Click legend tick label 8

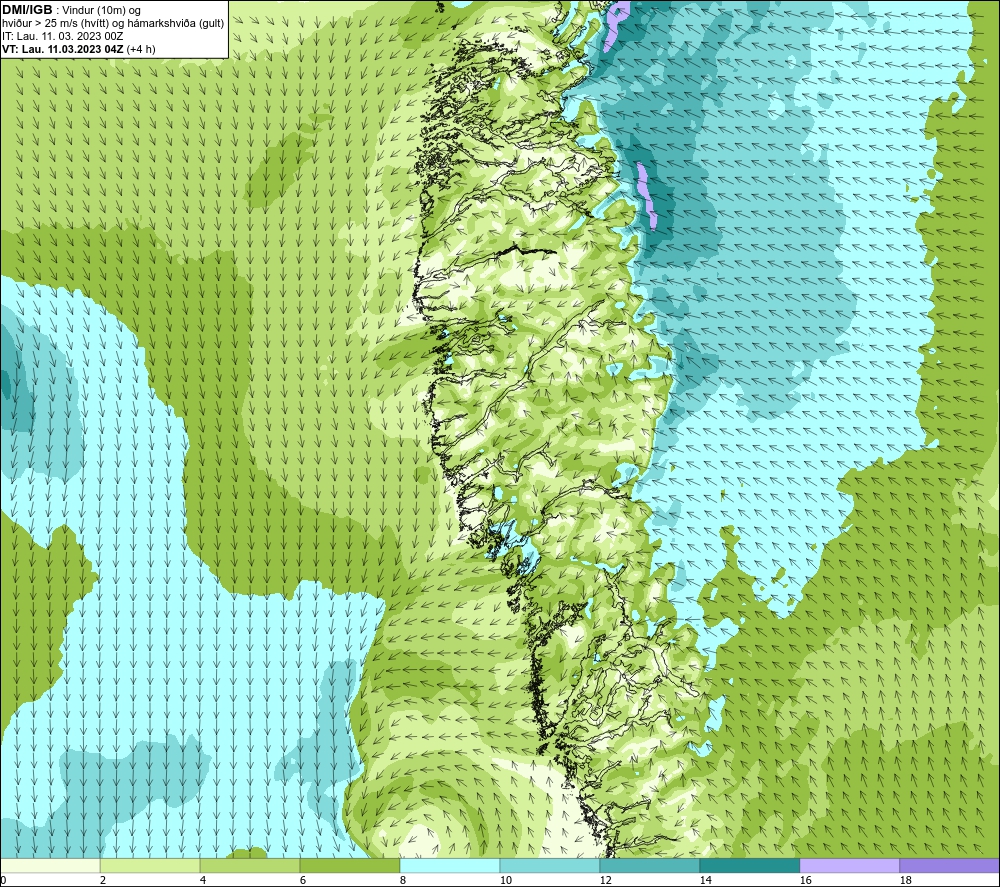point(403,881)
